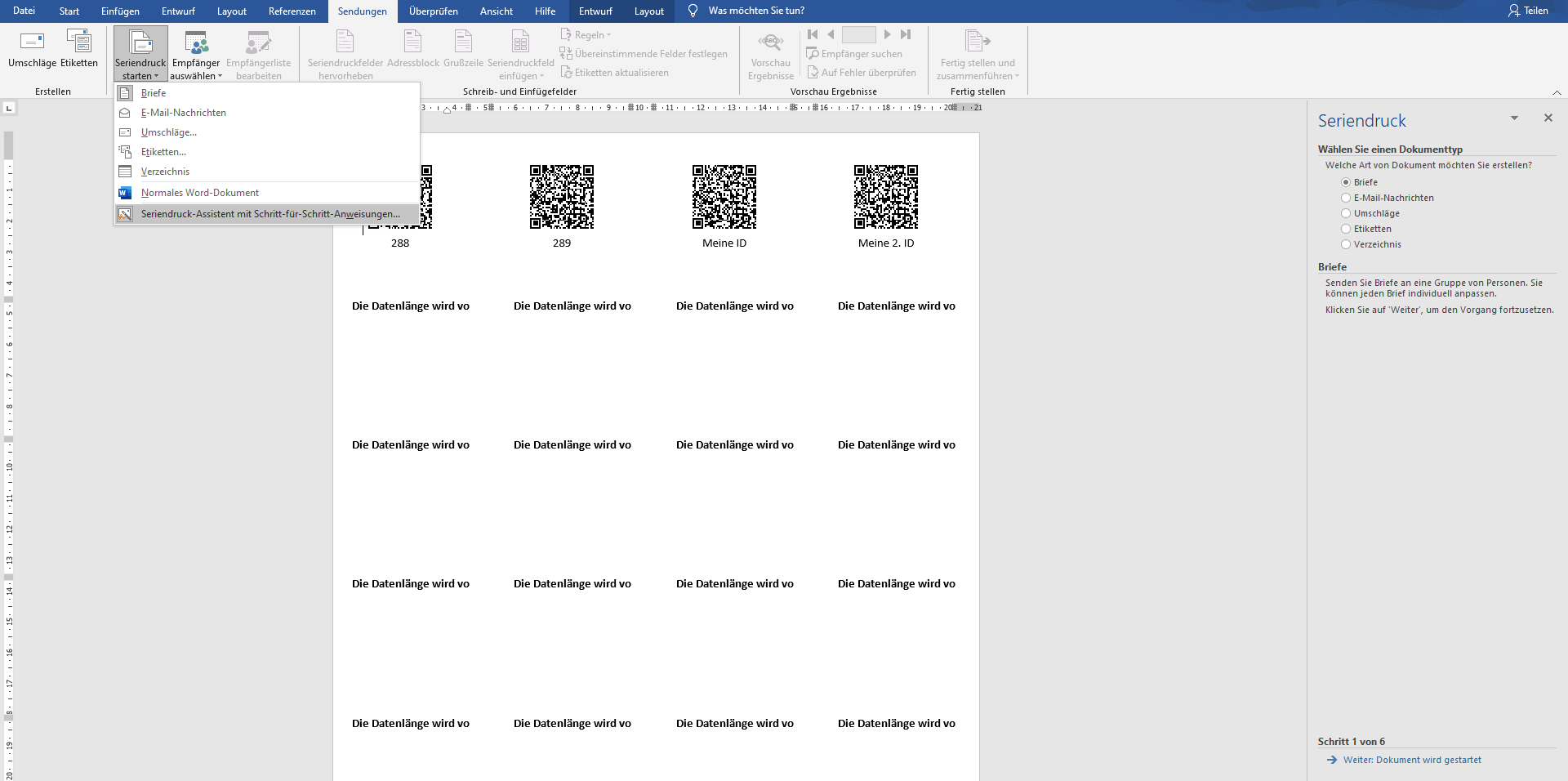1568x781 pixels.
Task: Select Briefe in the dropdown menu
Action: tap(267, 93)
